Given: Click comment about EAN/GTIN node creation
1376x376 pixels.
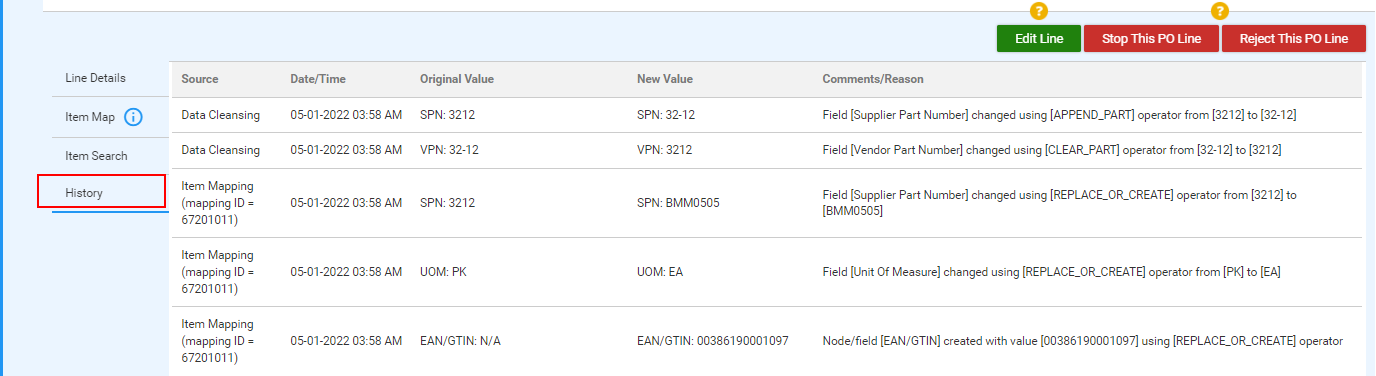Looking at the screenshot, I should [x=1082, y=341].
